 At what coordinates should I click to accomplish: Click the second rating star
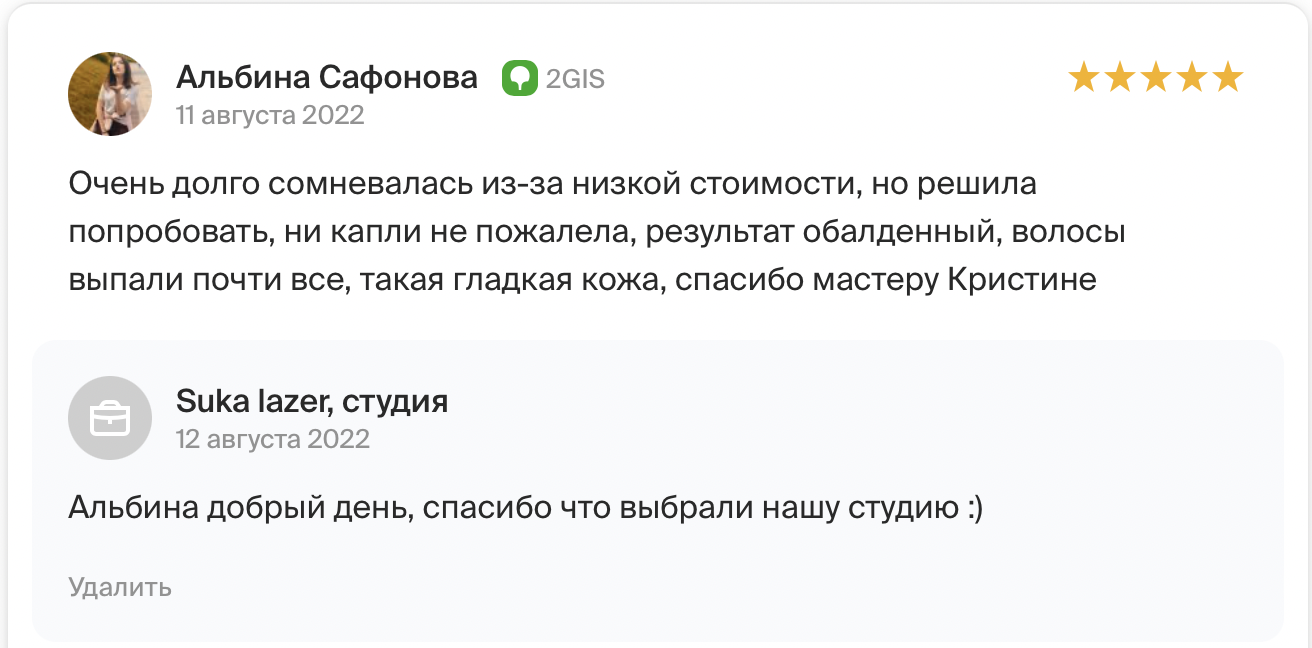point(1119,77)
